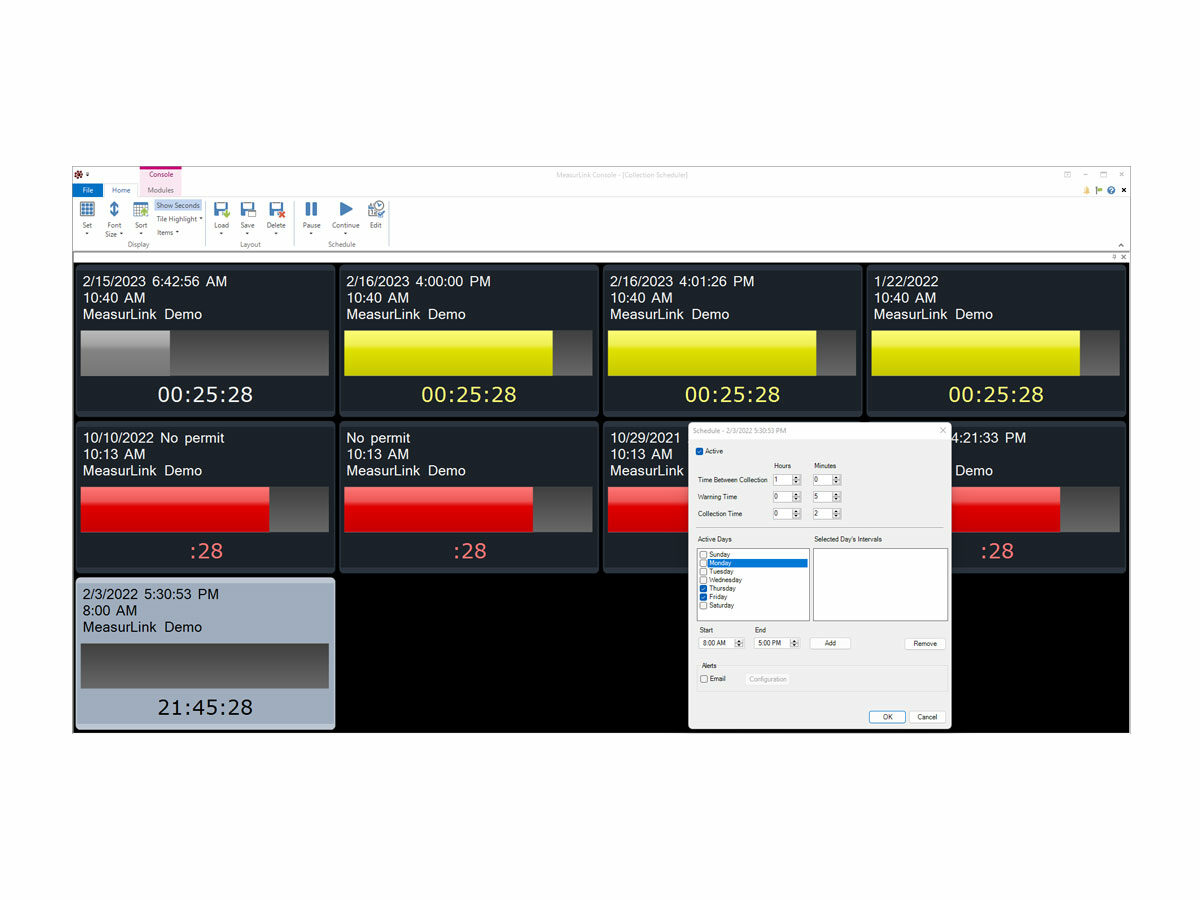Viewport: 1200px width, 900px height.
Task: Open the ribbon display options icon
Action: click(1067, 174)
